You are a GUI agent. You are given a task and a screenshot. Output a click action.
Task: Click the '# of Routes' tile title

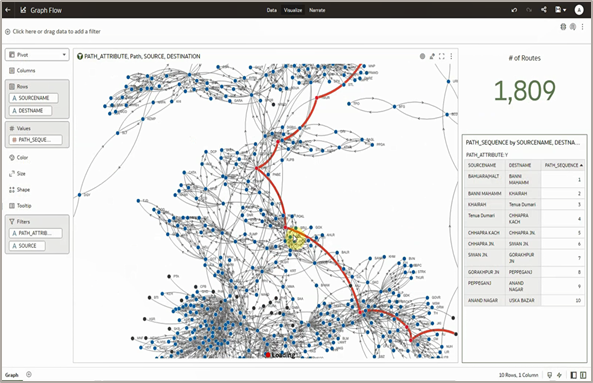pyautogui.click(x=525, y=58)
